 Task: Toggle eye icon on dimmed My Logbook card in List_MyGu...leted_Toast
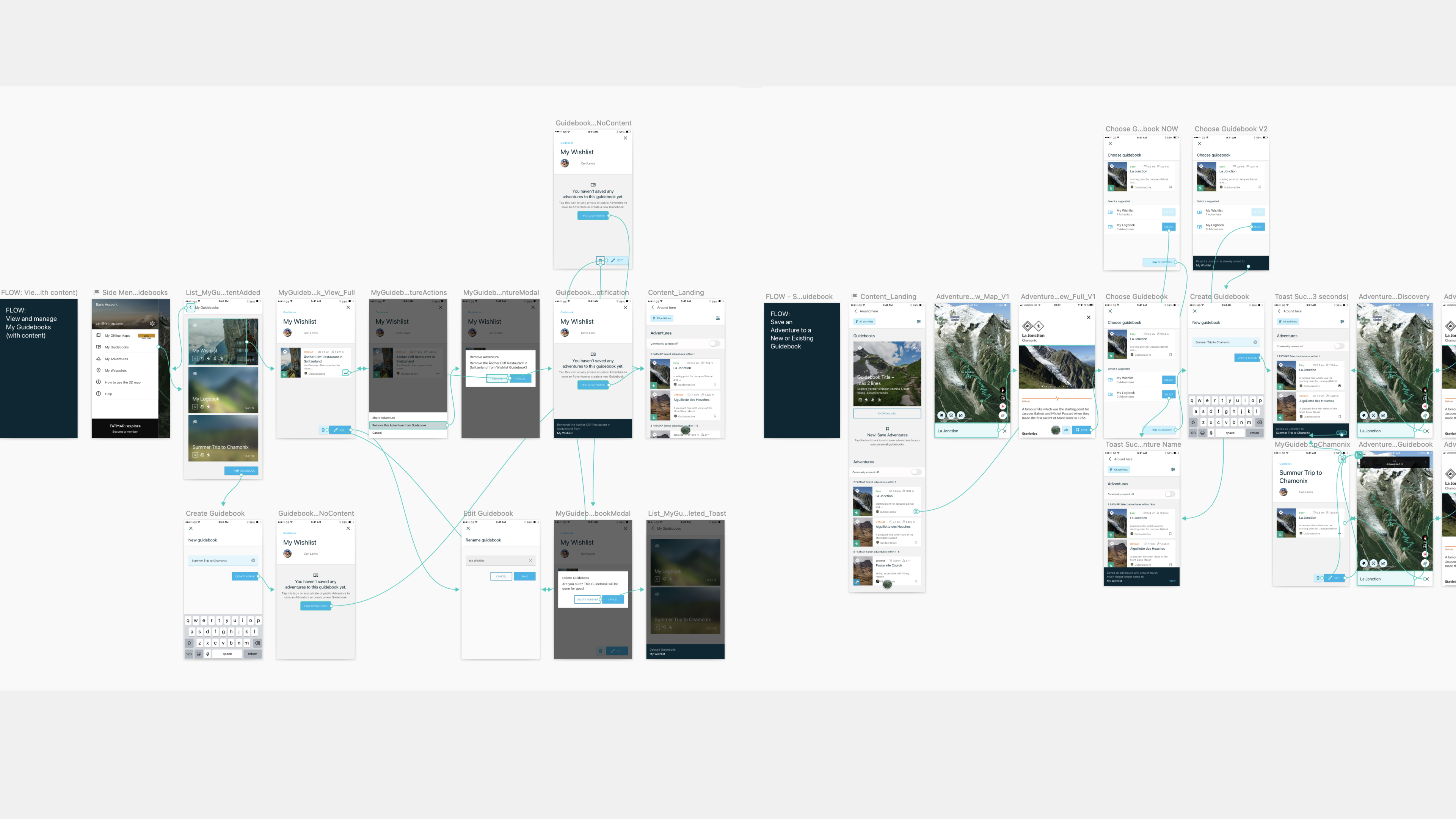pos(657,546)
